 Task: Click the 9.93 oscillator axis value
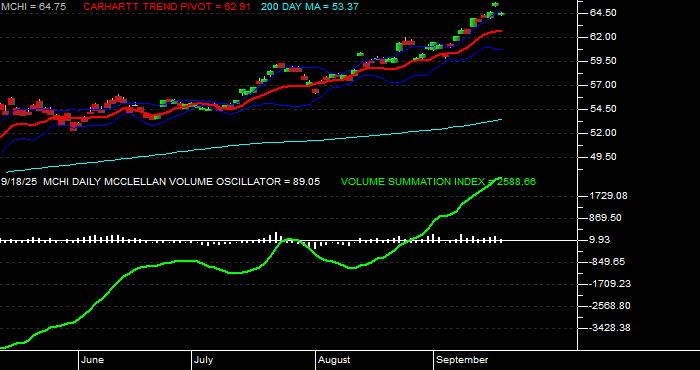[600, 240]
